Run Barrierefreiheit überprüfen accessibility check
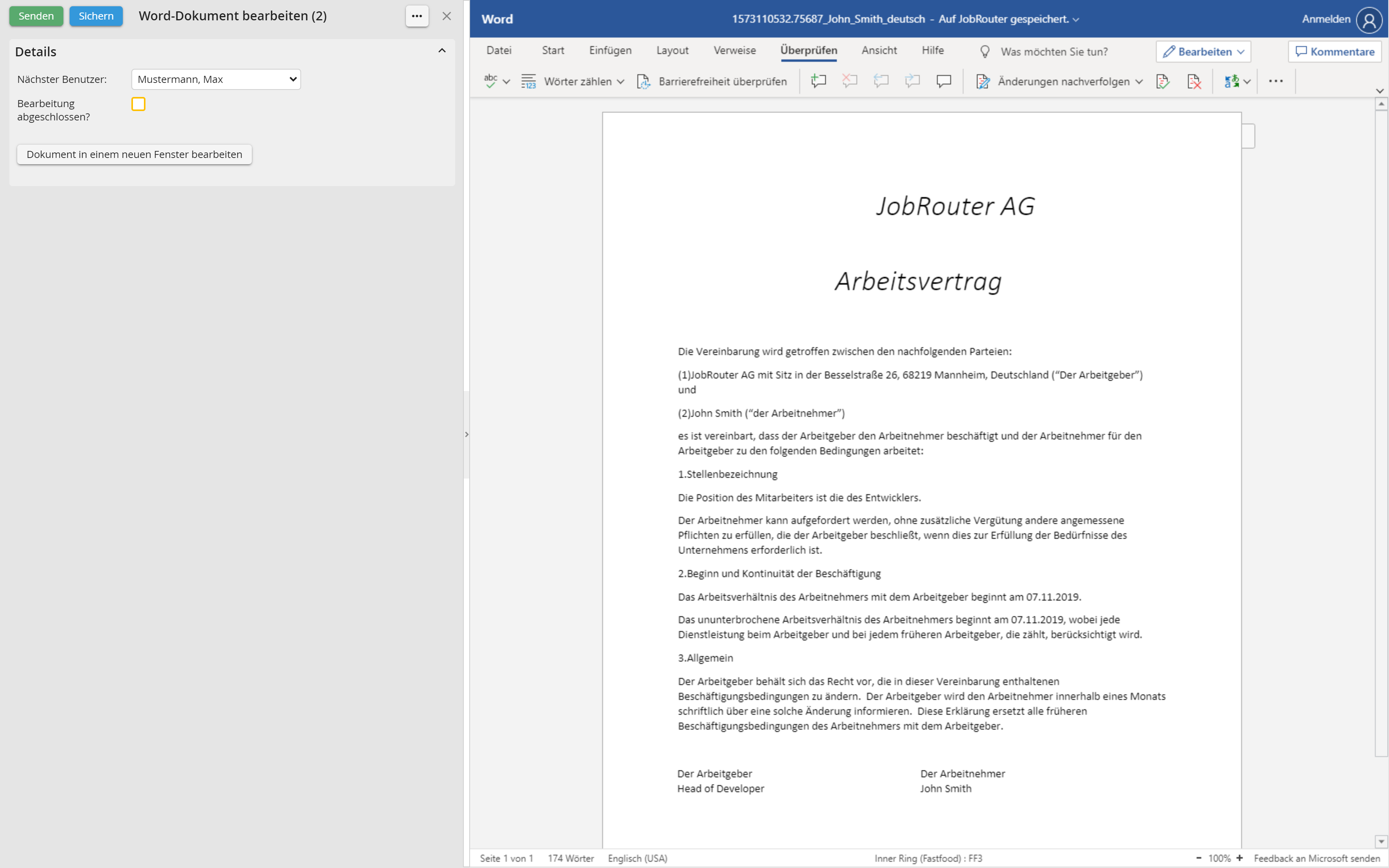The width and height of the screenshot is (1389, 868). tap(712, 81)
